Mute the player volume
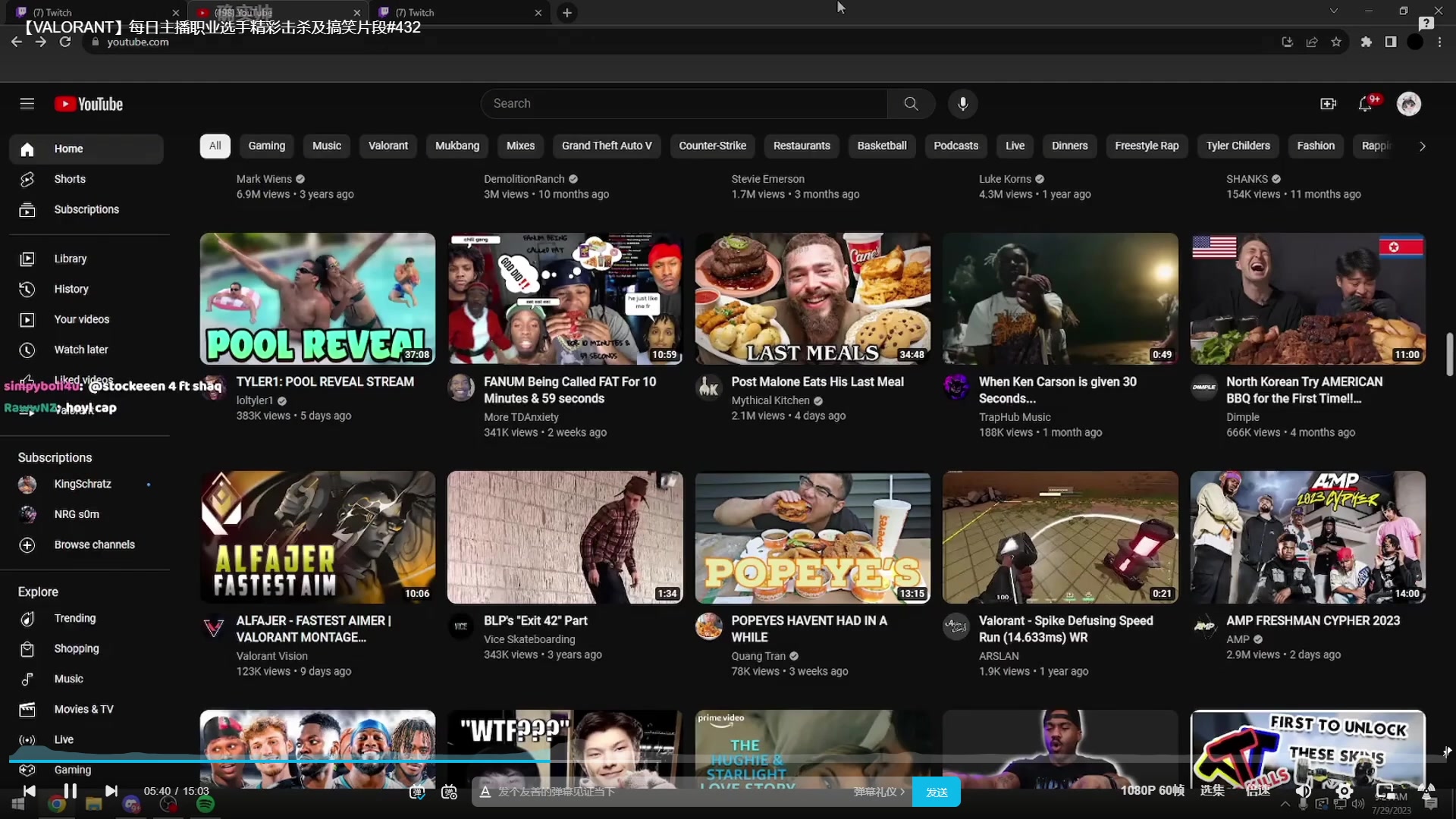This screenshot has height=819, width=1456. (x=1304, y=791)
